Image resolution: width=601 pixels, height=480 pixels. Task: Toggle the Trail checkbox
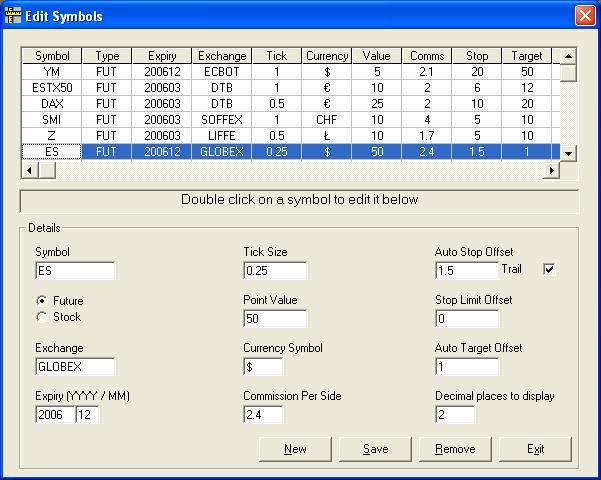(x=548, y=269)
